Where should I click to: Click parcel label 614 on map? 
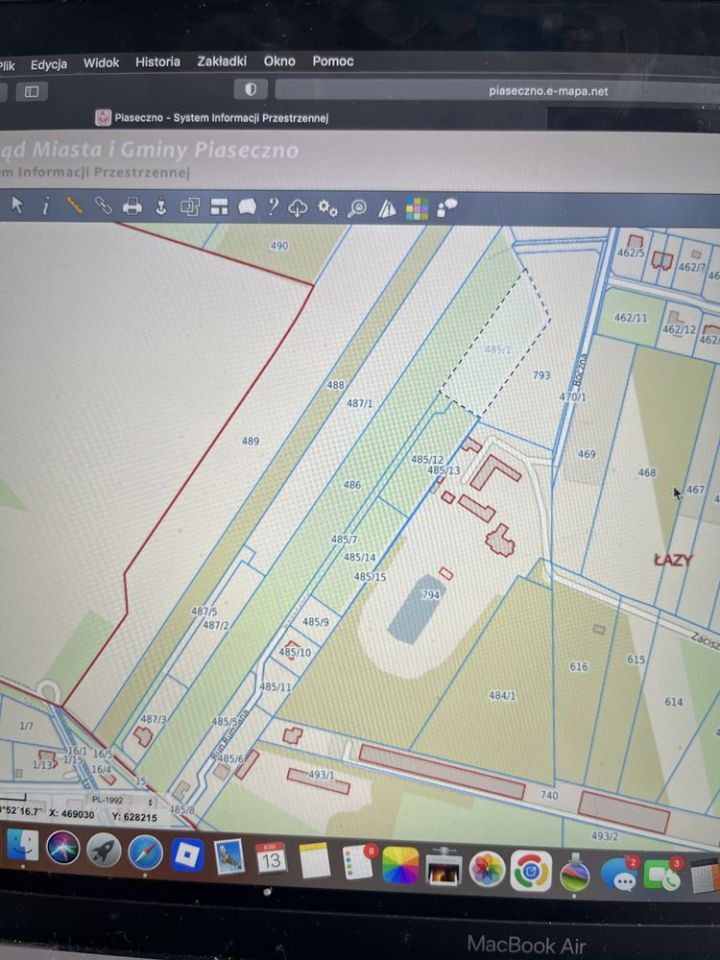point(673,702)
